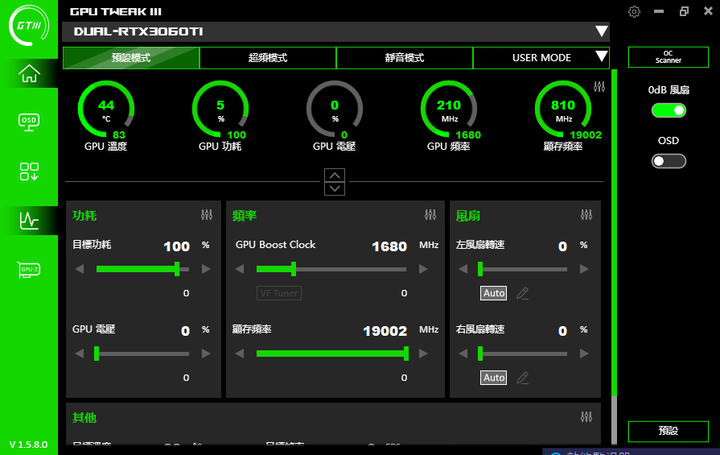Image resolution: width=720 pixels, height=455 pixels.
Task: Click the GPU 頻率 gauge
Action: coord(449,109)
